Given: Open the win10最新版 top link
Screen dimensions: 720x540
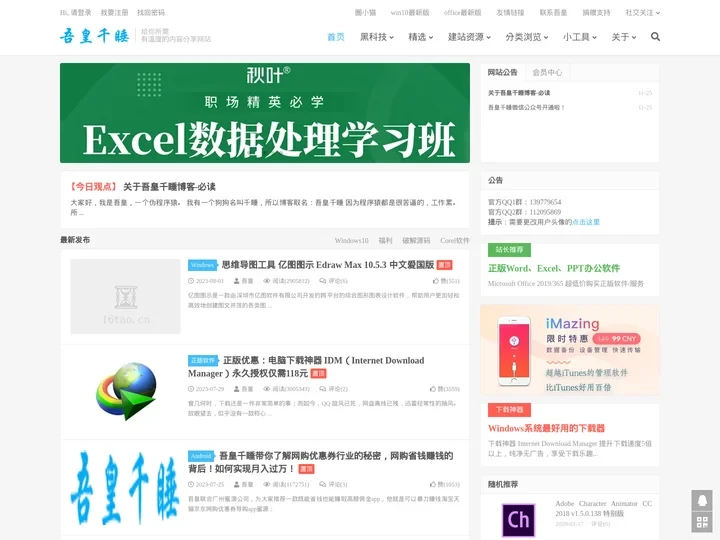Looking at the screenshot, I should click(x=410, y=12).
